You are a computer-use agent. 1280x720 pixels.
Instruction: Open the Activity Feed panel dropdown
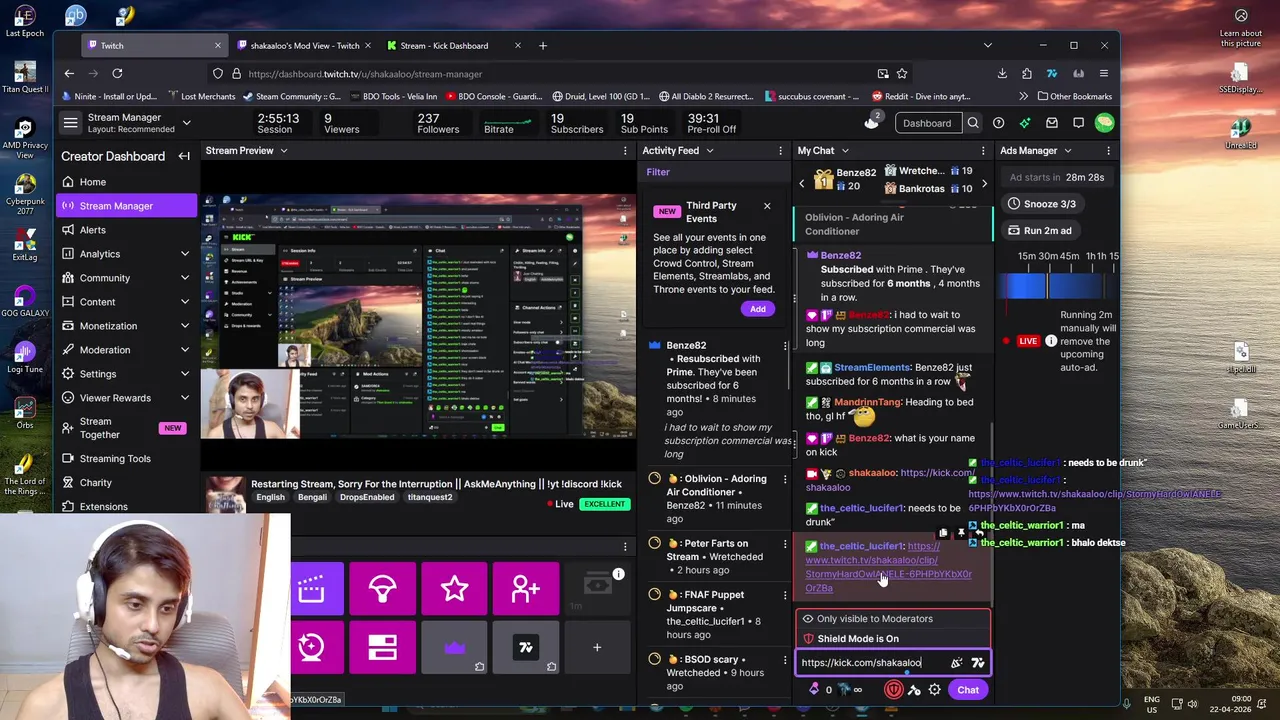coord(709,151)
